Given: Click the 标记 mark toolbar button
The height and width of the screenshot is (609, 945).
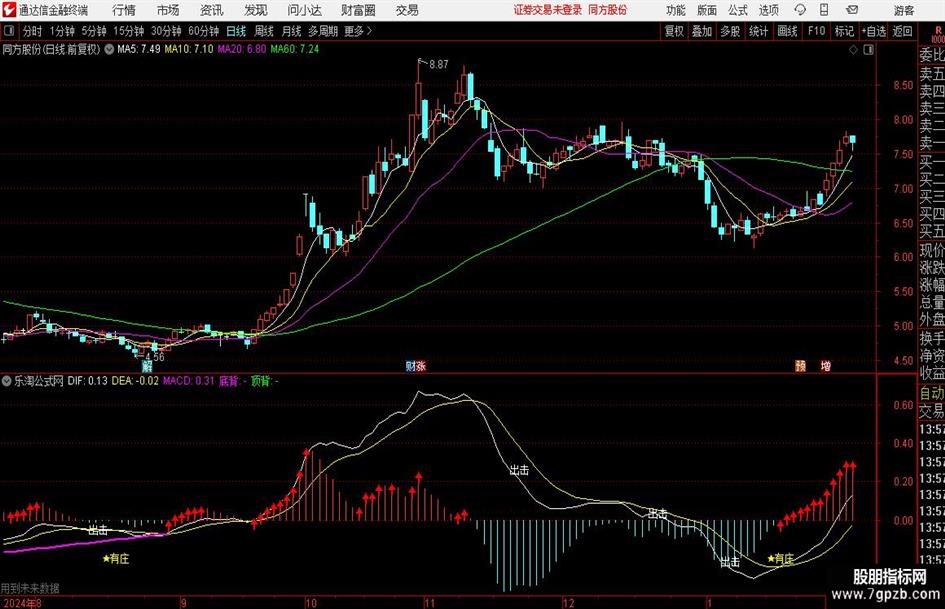Looking at the screenshot, I should click(x=844, y=31).
